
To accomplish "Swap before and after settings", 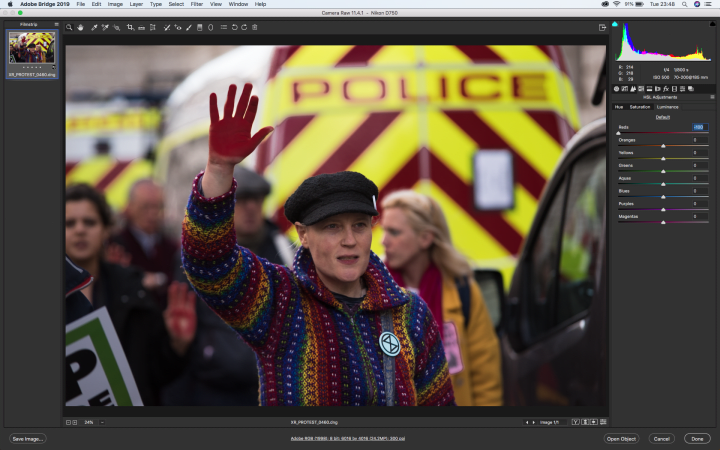I will click(585, 422).
